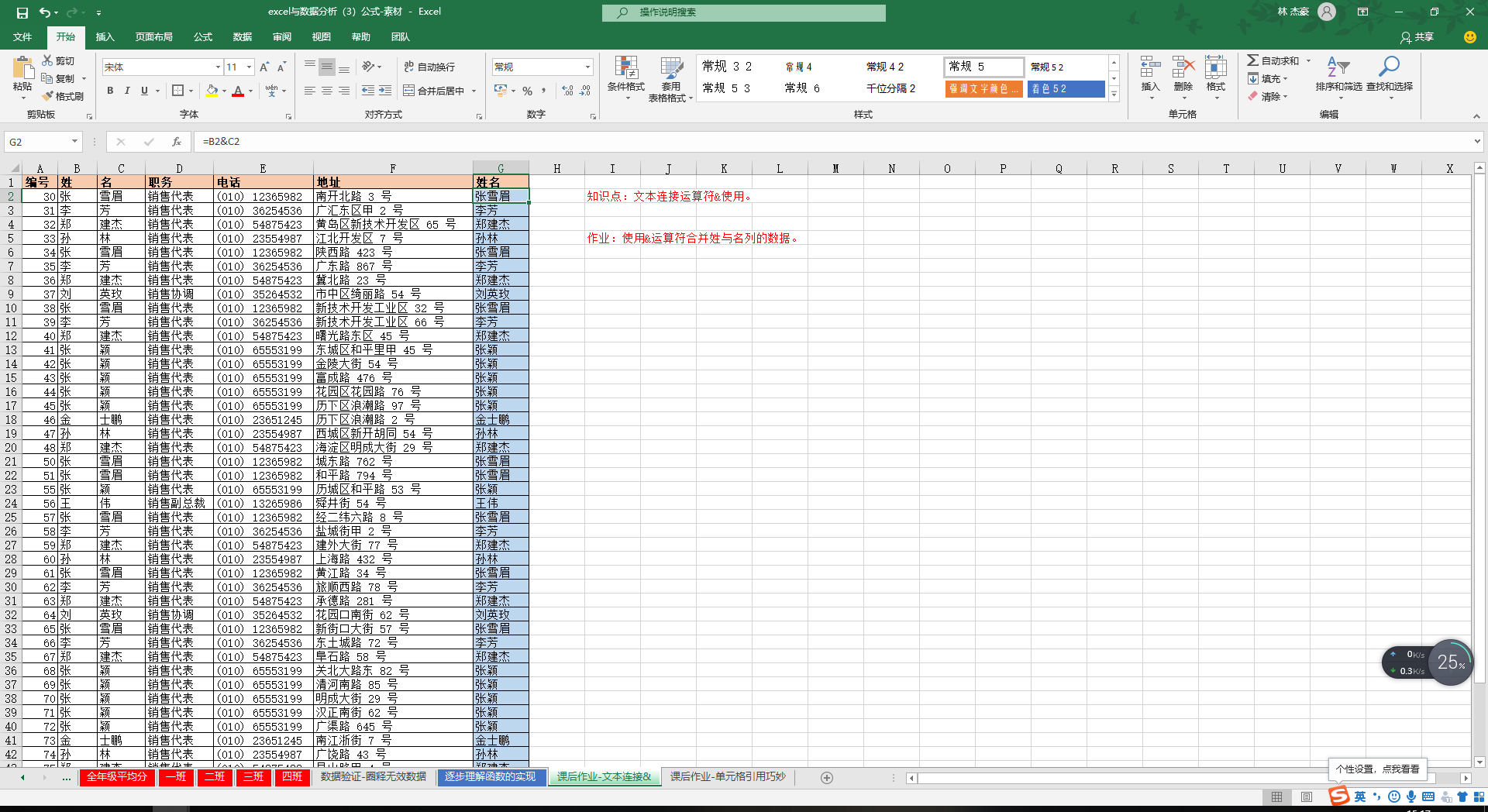Screen dimensions: 1488x812
Task: Click the vertical scrollbar down arrow
Action: [1479, 762]
